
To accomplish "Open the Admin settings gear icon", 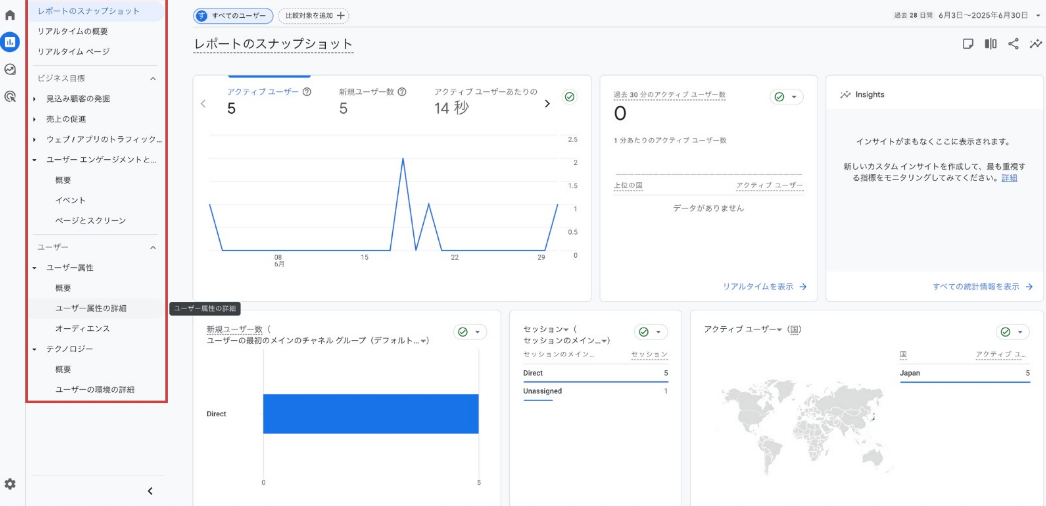I will pos(10,484).
